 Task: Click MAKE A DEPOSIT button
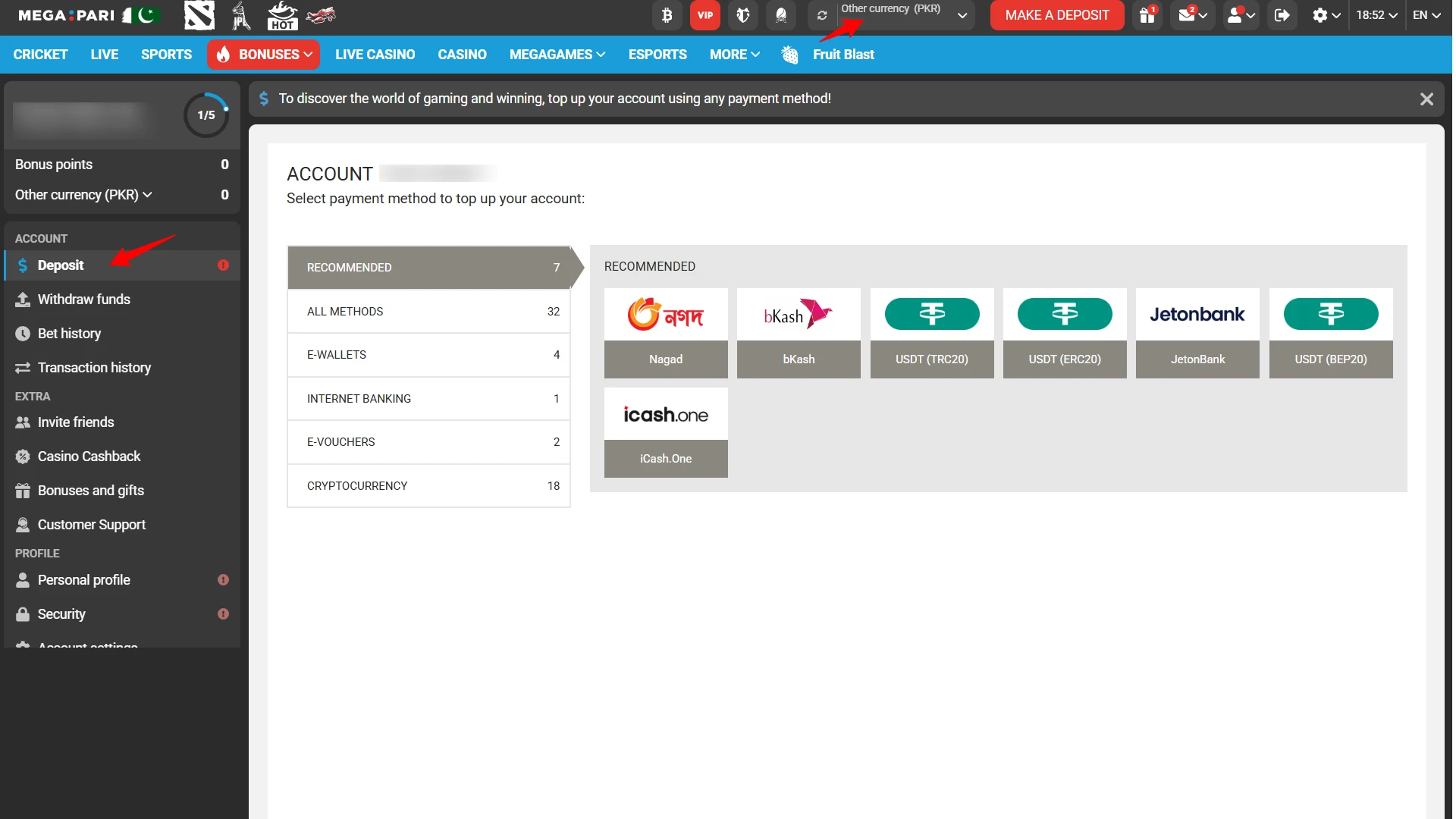click(x=1056, y=15)
